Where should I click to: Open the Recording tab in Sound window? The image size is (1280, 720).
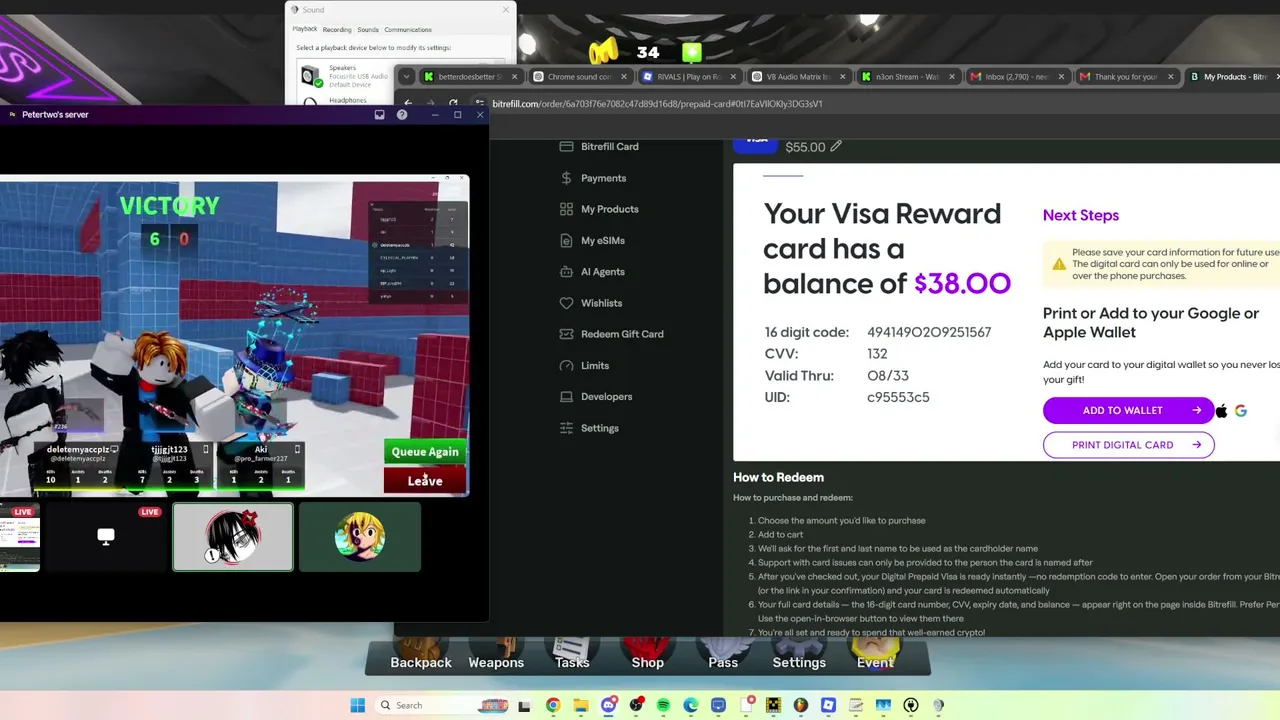pos(337,30)
